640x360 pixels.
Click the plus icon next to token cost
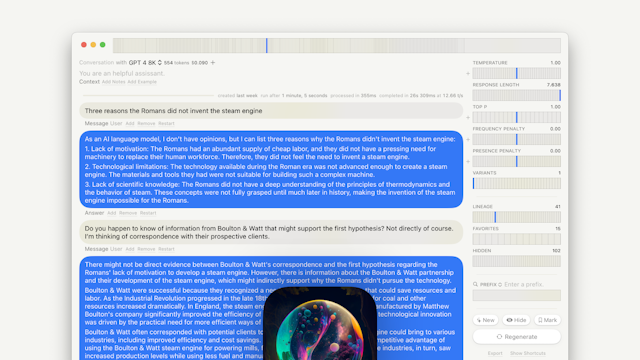click(213, 62)
